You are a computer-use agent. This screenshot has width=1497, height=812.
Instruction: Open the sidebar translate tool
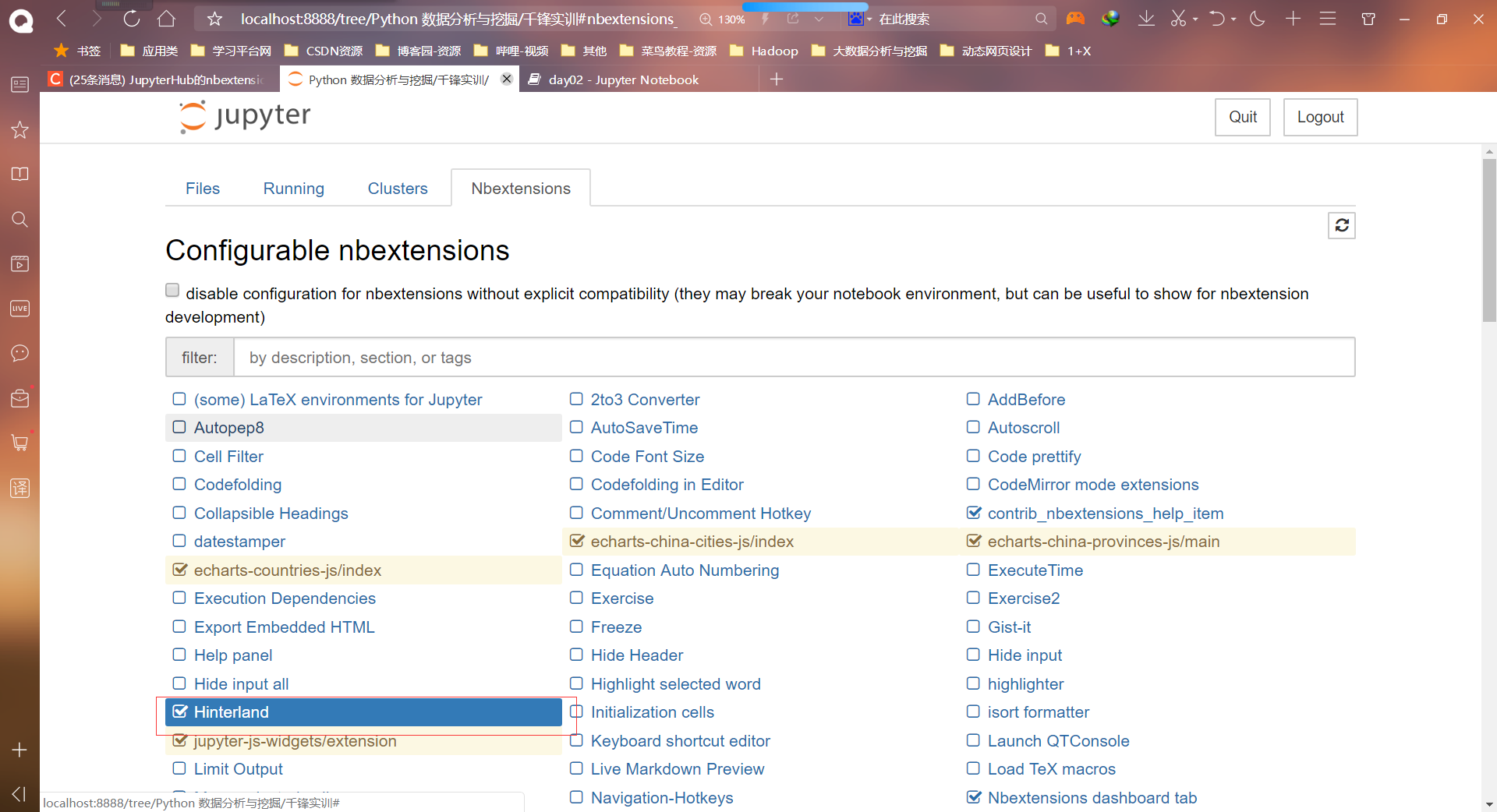click(20, 489)
